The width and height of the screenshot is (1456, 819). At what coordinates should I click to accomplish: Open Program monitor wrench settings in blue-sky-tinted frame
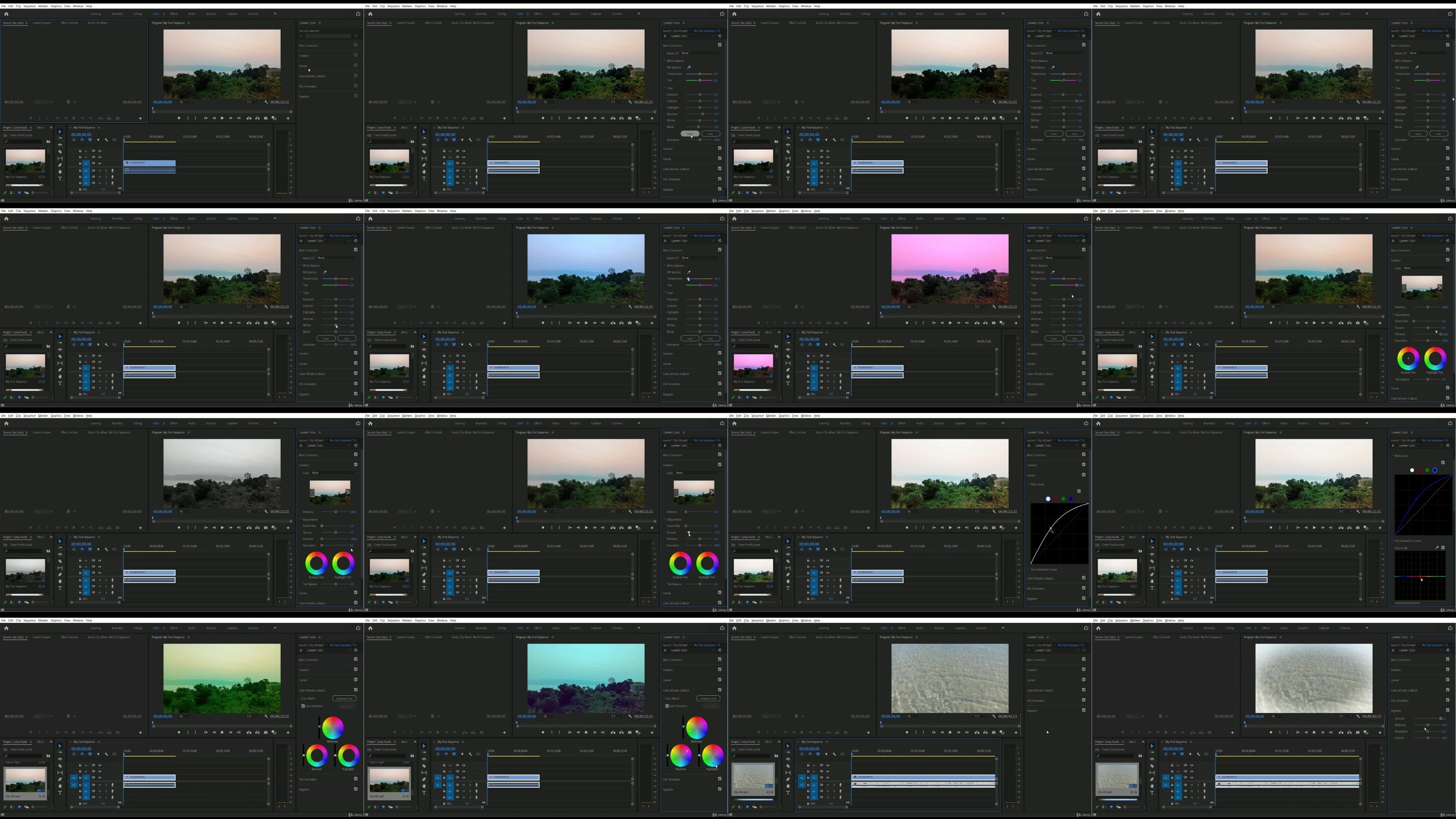tap(630, 307)
